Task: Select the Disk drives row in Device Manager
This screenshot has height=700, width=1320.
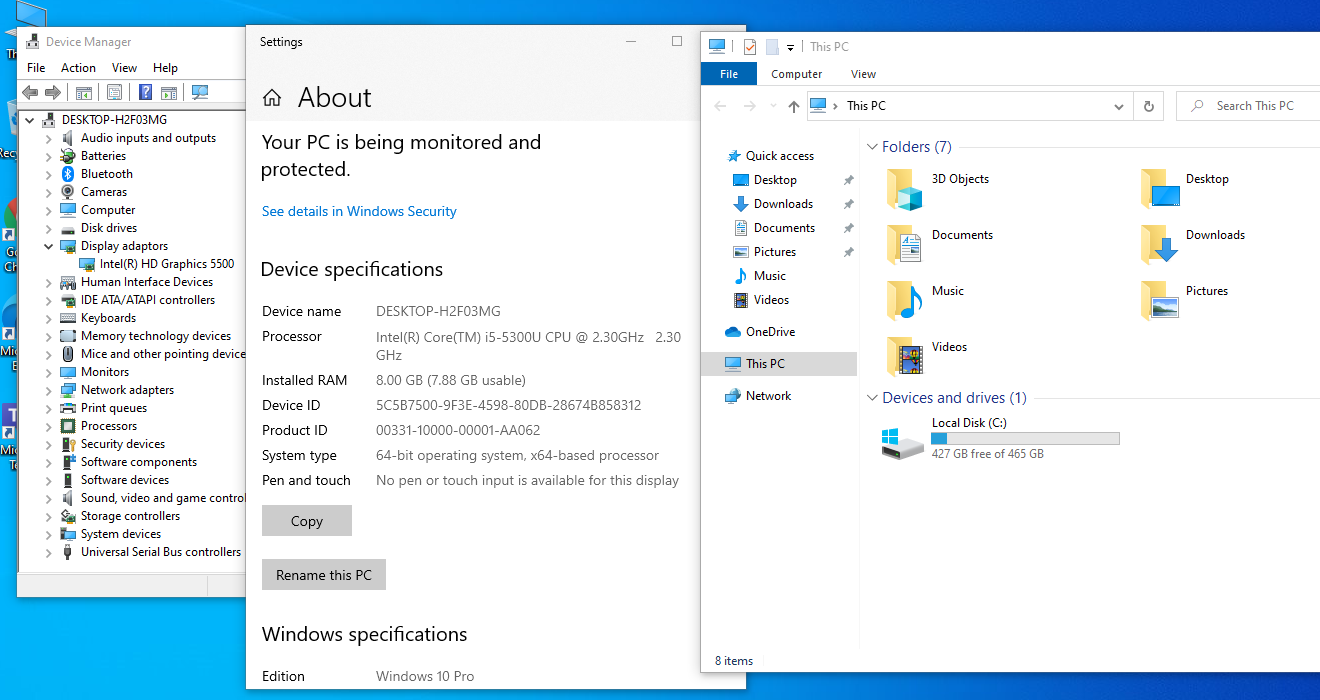Action: point(109,228)
